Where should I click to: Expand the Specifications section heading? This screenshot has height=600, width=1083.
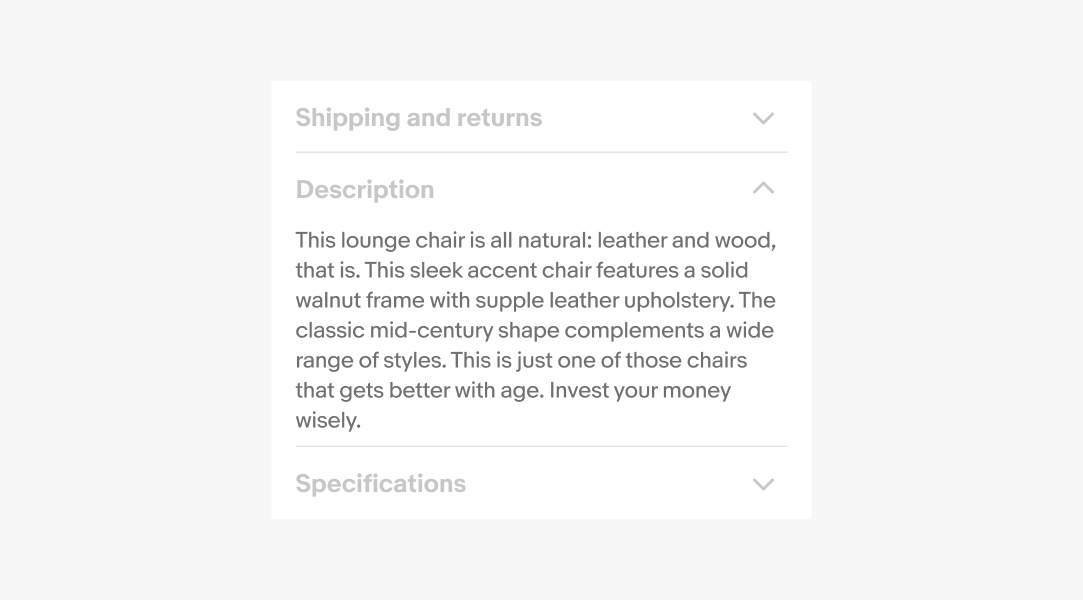381,484
